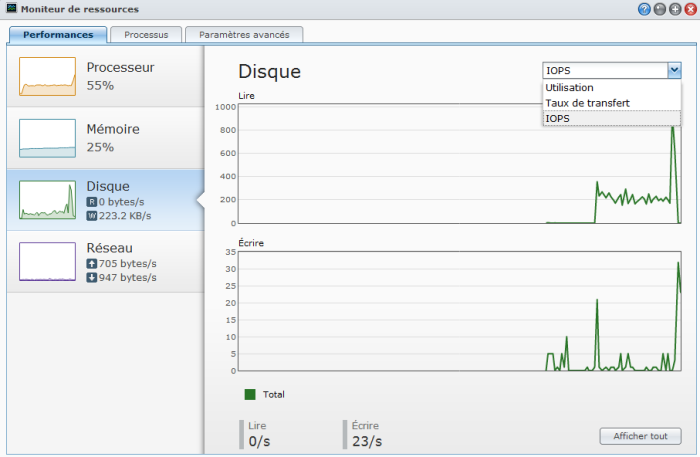Pick IOPS in the dropdown list
This screenshot has width=700, height=457.
pyautogui.click(x=558, y=118)
